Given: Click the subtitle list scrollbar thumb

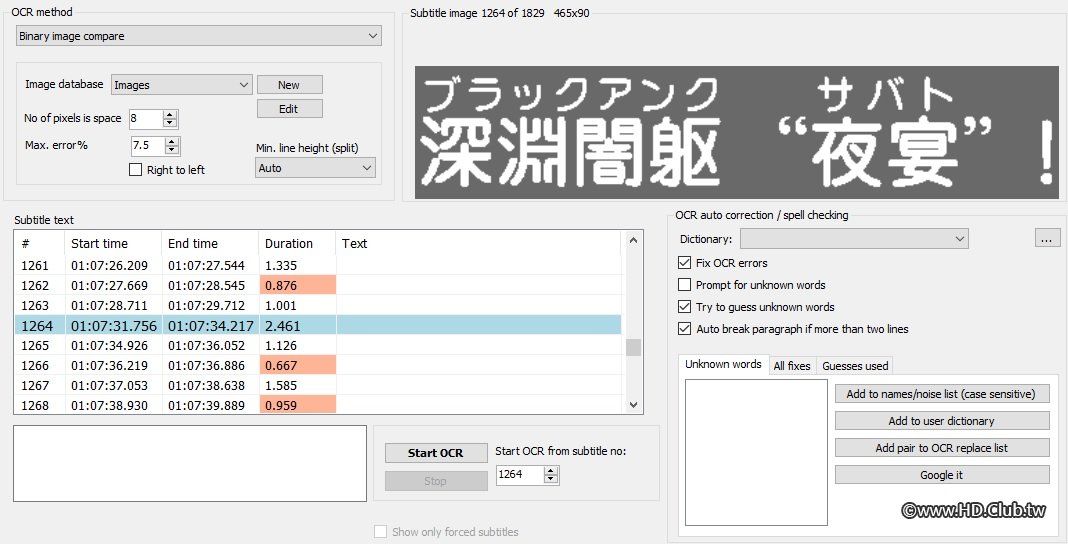Looking at the screenshot, I should [x=633, y=347].
